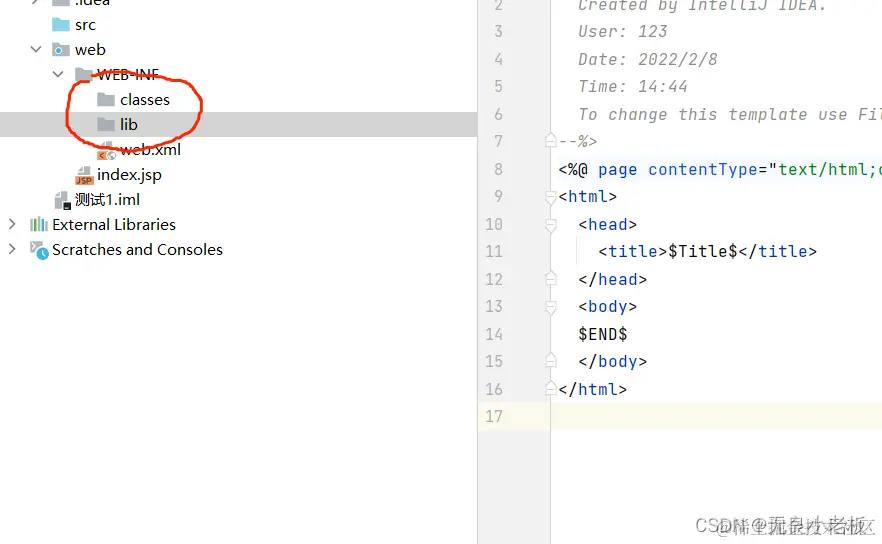Click fold marker at line 16

tap(551, 389)
